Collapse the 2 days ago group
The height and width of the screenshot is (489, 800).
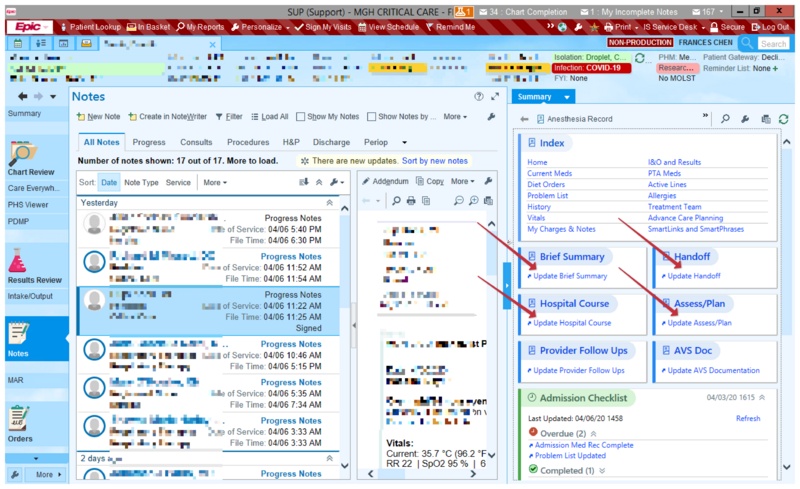click(x=330, y=458)
